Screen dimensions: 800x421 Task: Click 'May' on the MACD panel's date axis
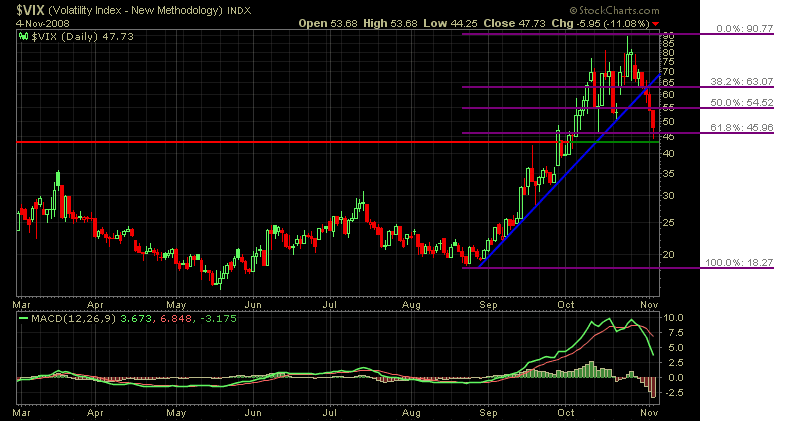coord(176,413)
